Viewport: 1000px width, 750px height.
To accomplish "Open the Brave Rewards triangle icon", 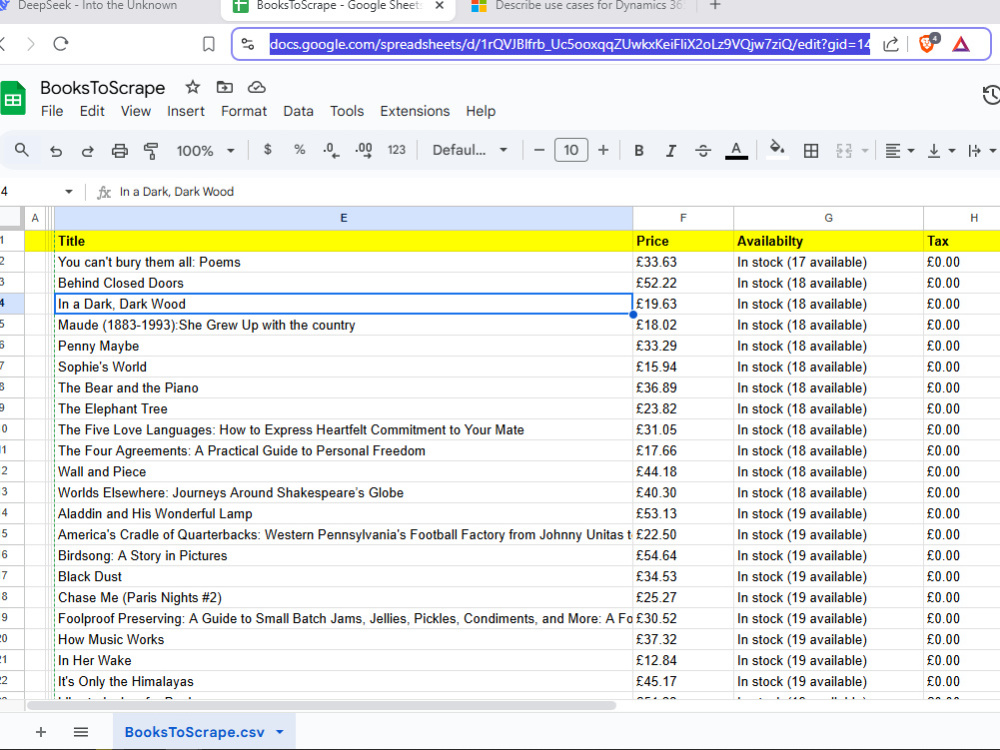I will coord(961,44).
